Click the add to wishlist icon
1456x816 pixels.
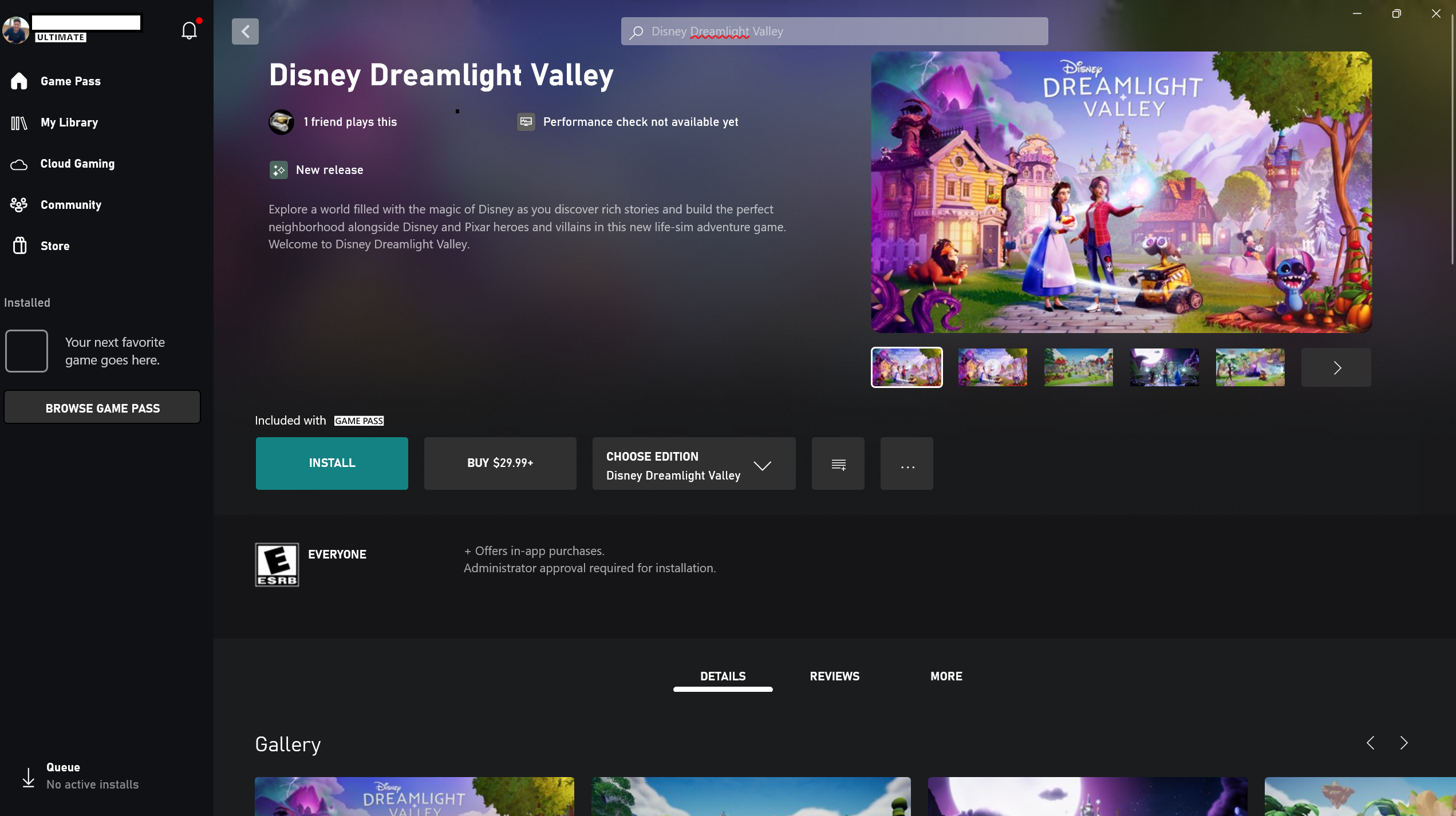[838, 463]
